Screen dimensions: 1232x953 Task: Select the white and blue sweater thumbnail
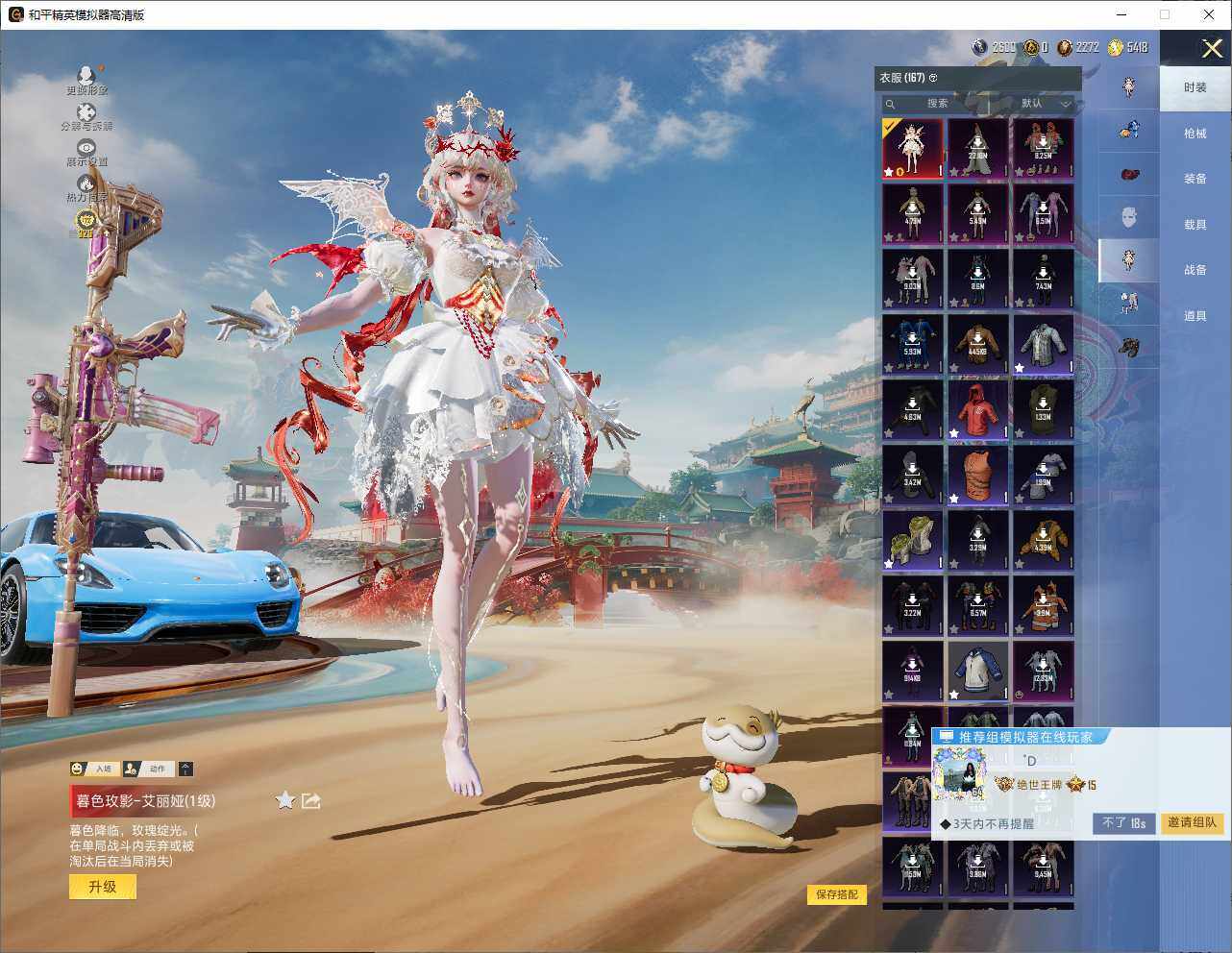(x=977, y=671)
